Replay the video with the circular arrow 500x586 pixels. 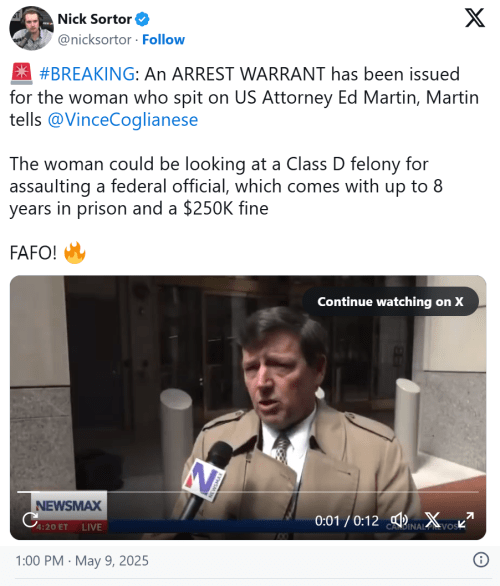(30, 519)
